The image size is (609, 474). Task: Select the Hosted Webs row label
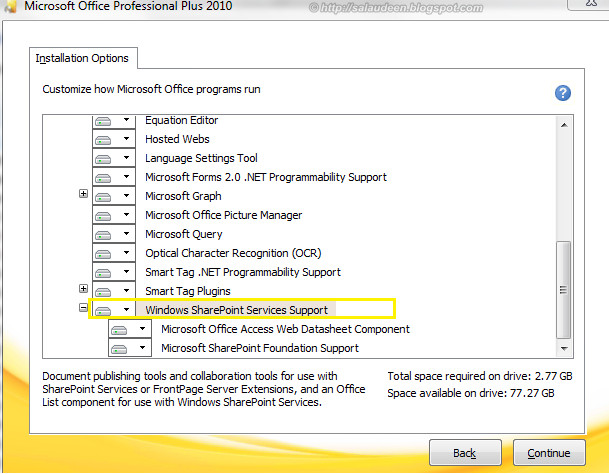(x=177, y=139)
